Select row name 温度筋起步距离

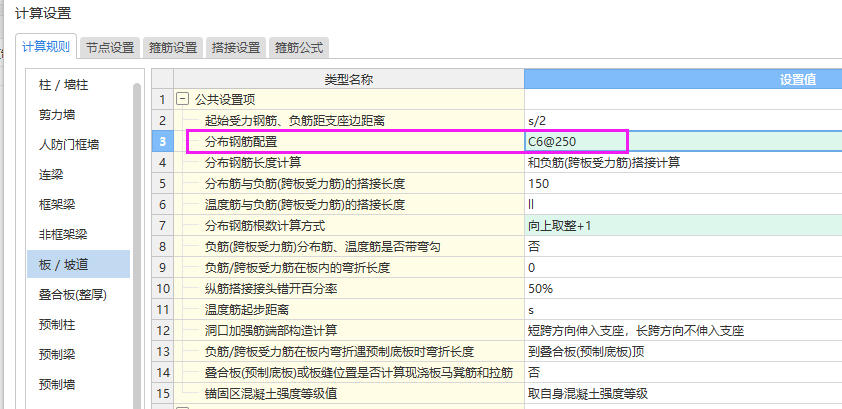coord(247,310)
